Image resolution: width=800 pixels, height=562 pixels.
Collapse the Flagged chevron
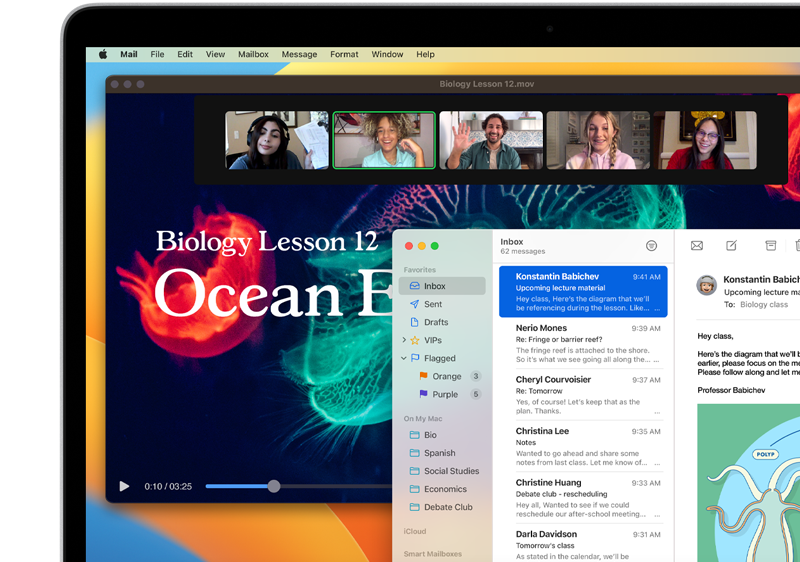tap(404, 358)
